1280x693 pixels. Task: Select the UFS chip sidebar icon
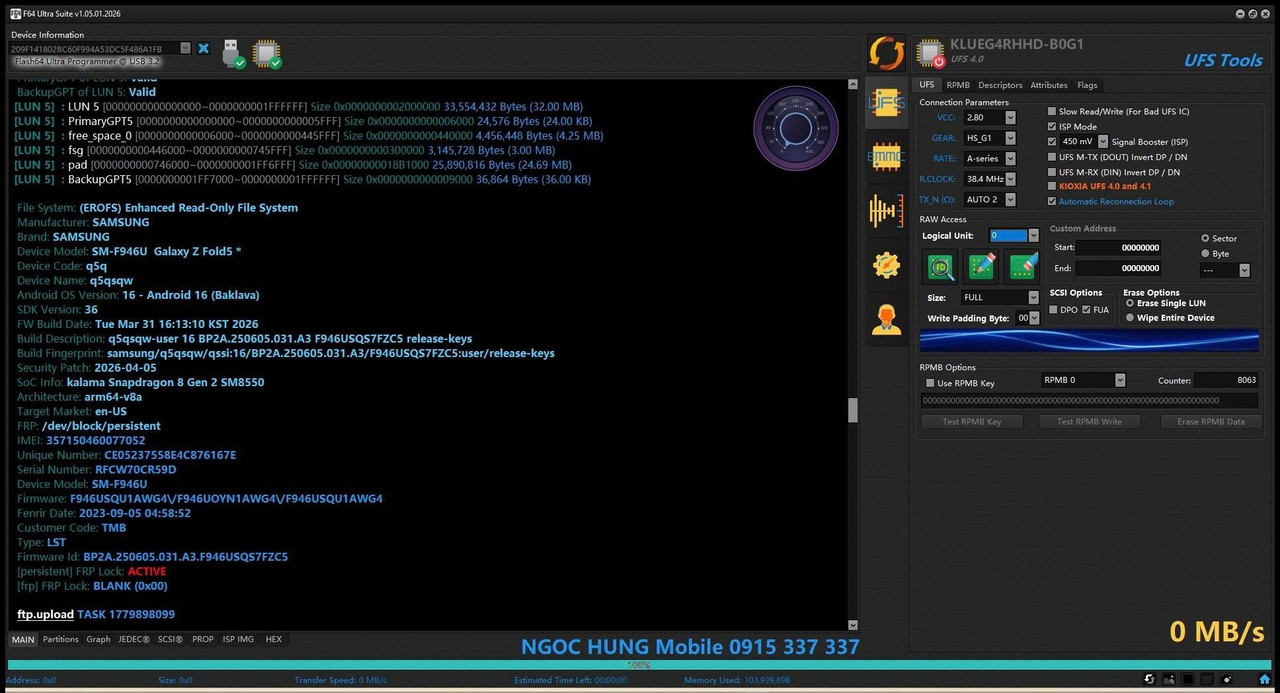(x=886, y=101)
